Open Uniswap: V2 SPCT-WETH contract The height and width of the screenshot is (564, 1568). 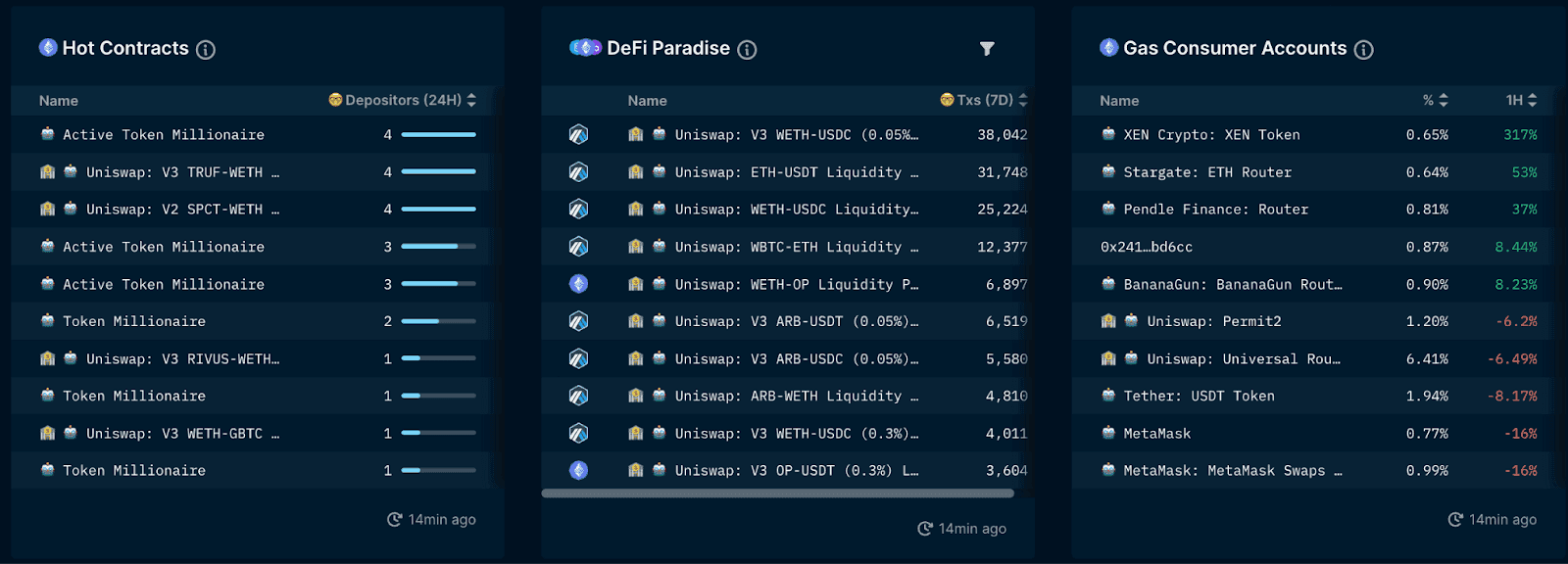click(x=182, y=210)
